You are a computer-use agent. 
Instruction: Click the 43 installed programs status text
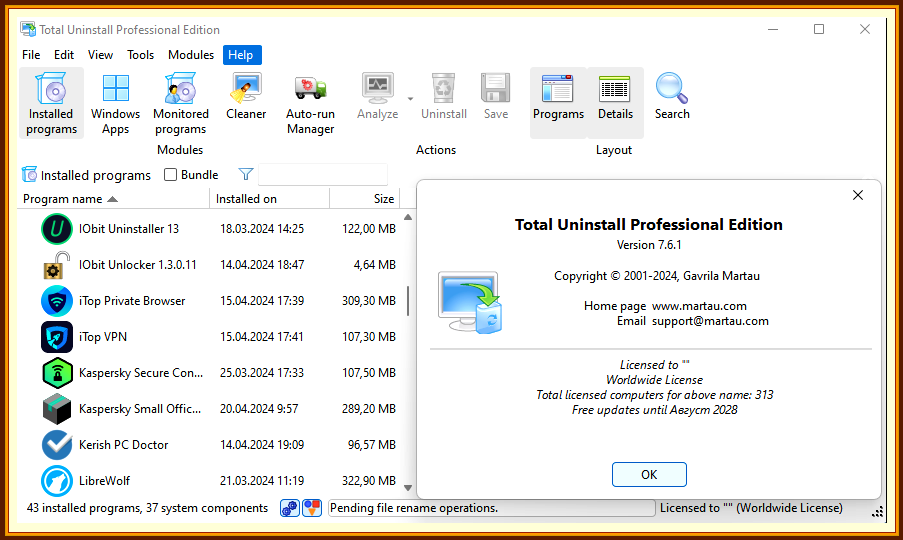point(147,508)
